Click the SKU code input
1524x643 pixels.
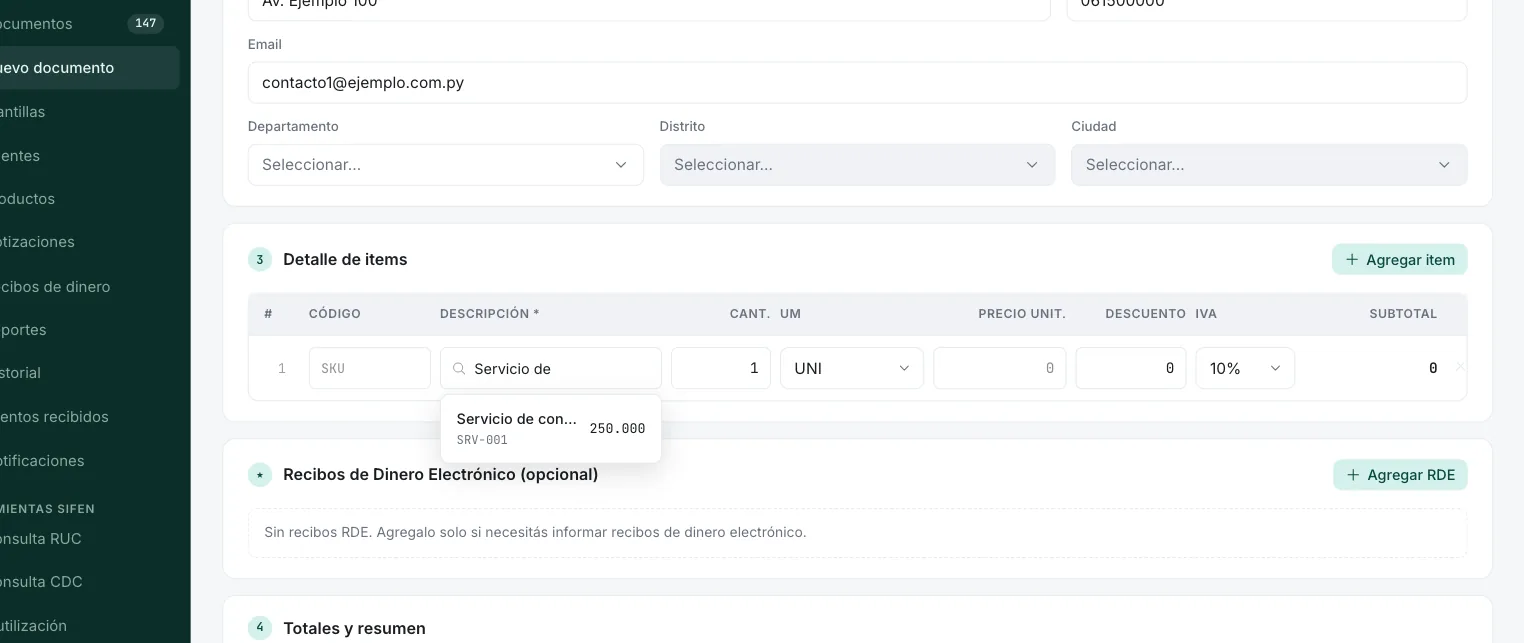click(370, 368)
